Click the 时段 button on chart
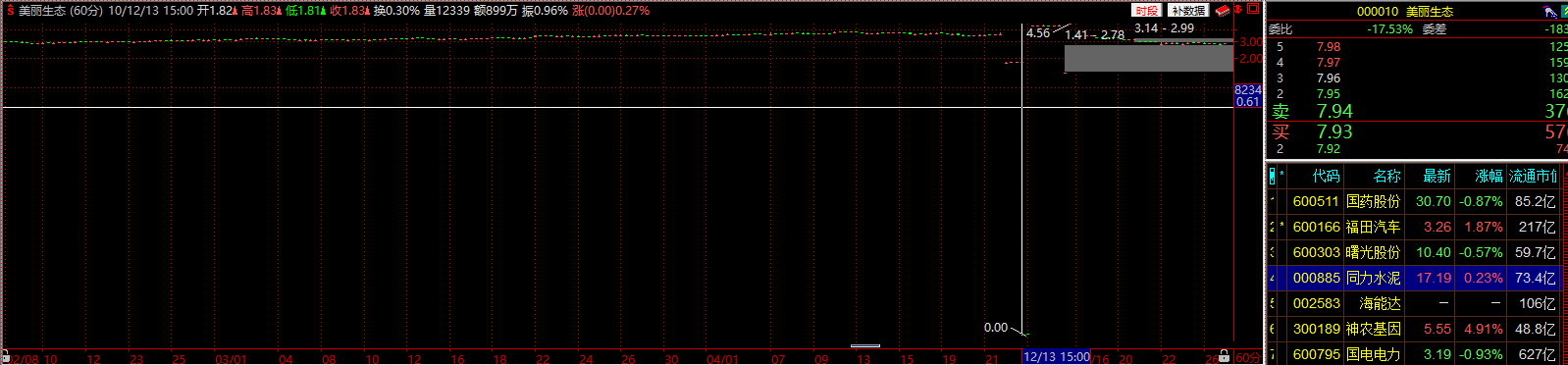Screen dimensions: 1568x365 coord(1146,10)
